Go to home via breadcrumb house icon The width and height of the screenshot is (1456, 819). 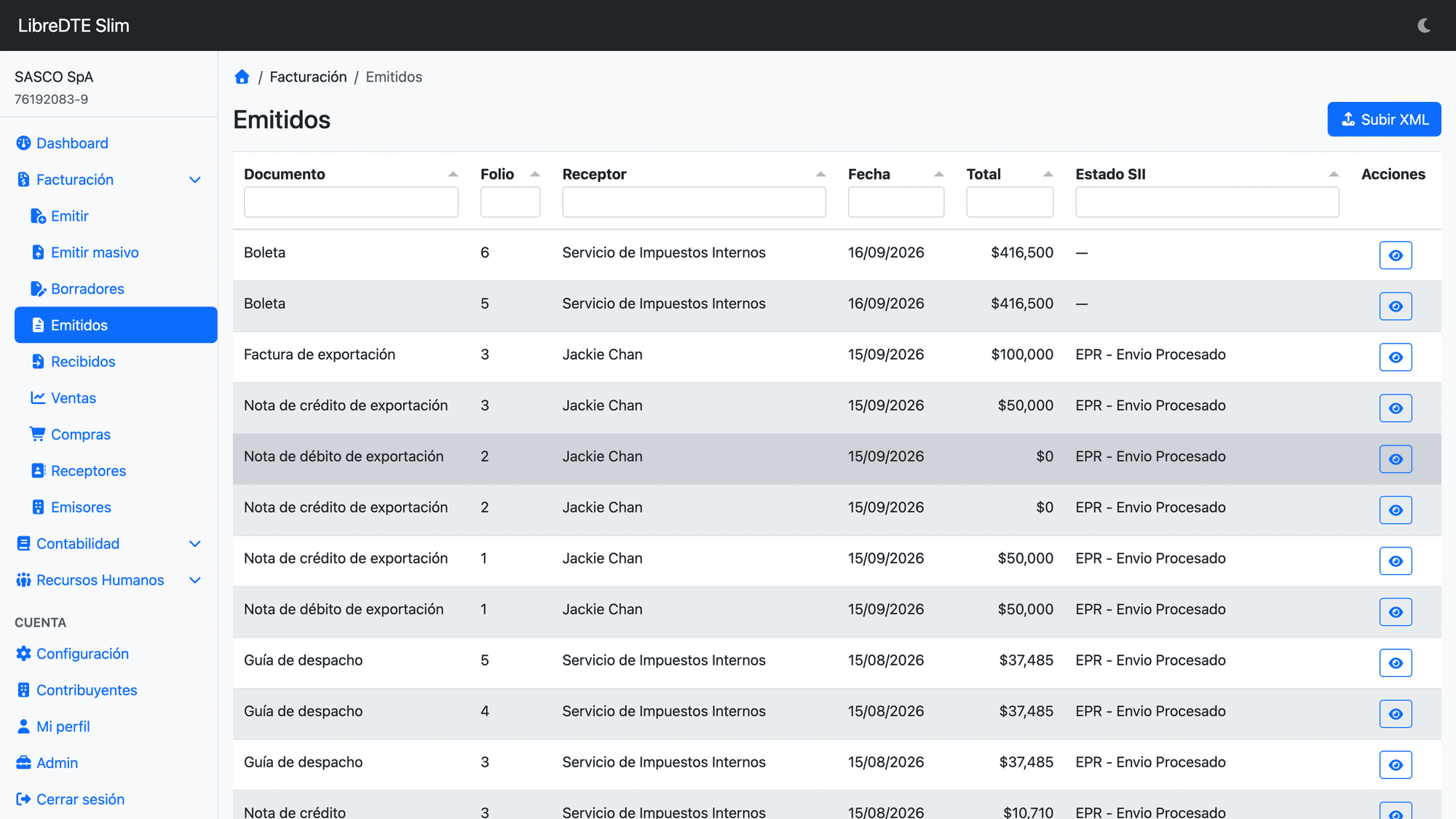(242, 77)
